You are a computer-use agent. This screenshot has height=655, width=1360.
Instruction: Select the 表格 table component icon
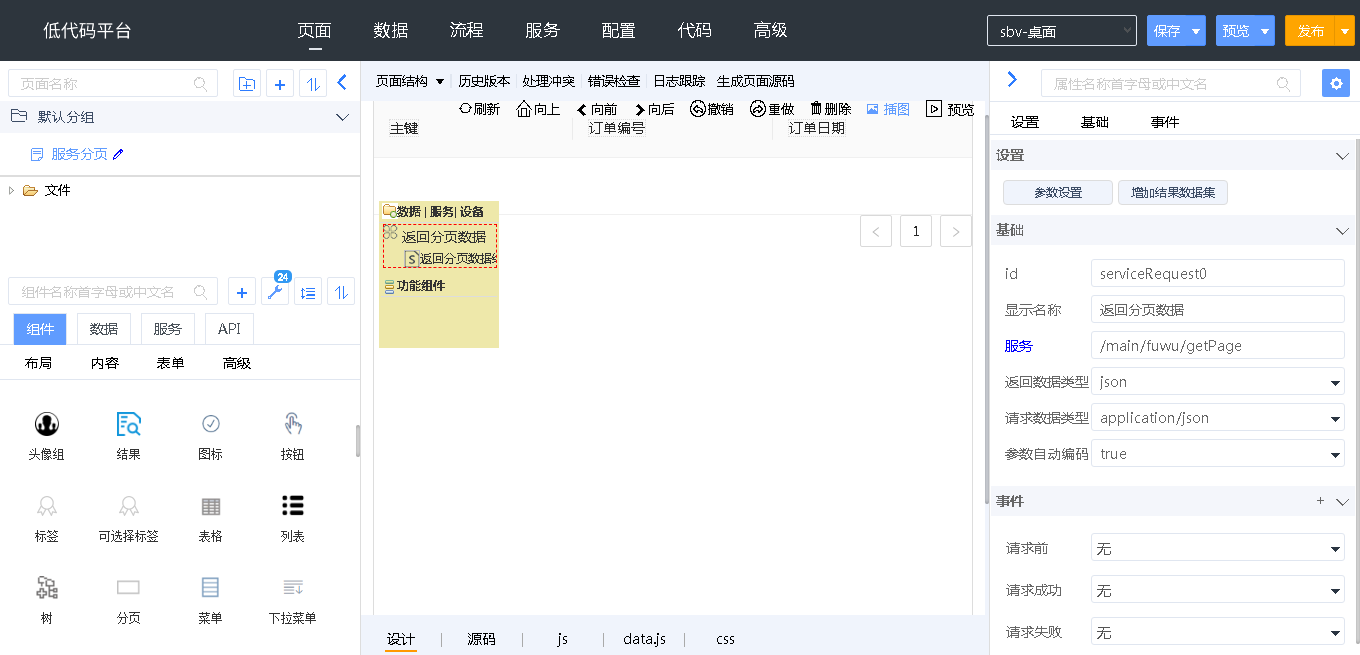point(210,506)
